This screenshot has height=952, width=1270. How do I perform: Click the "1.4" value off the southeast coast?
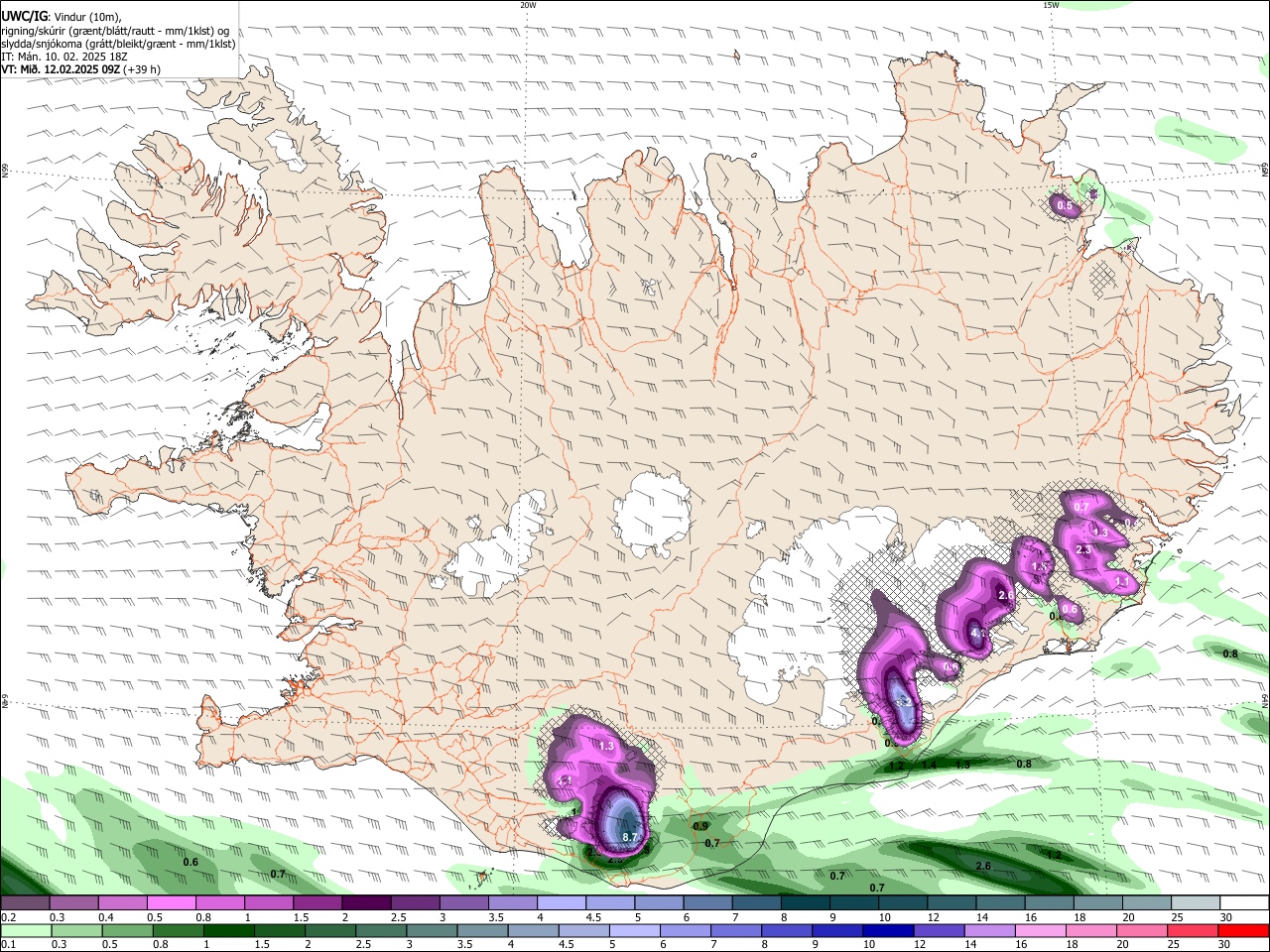tap(929, 765)
